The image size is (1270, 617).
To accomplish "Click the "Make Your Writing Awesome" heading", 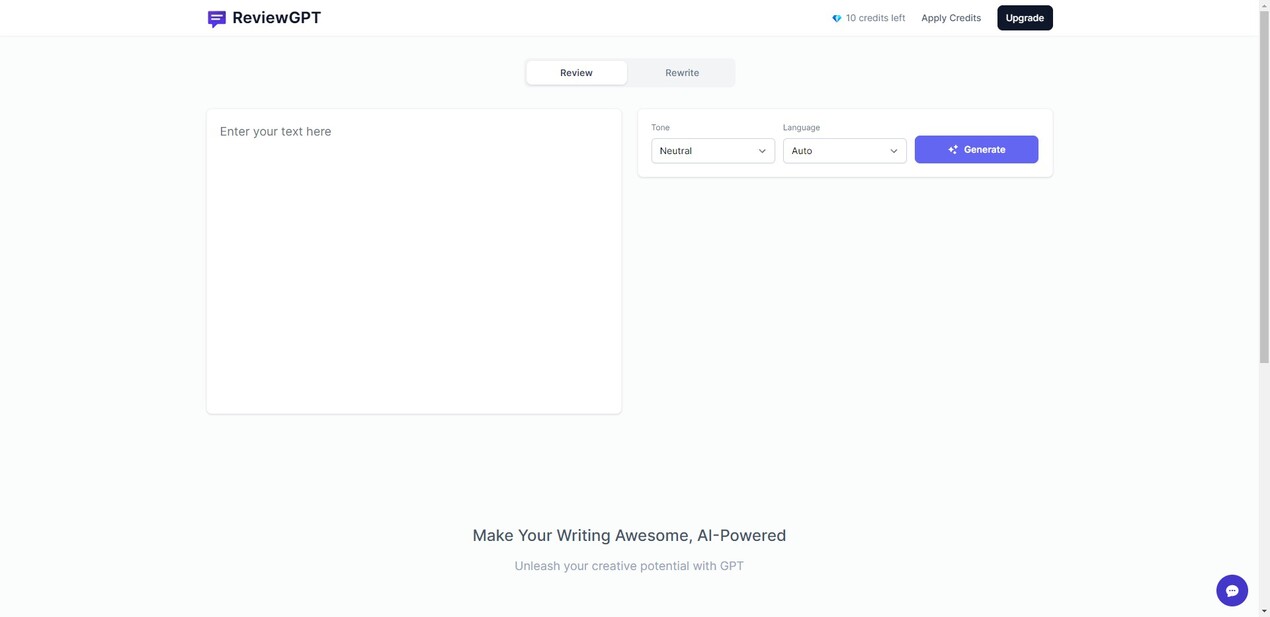I will 629,535.
